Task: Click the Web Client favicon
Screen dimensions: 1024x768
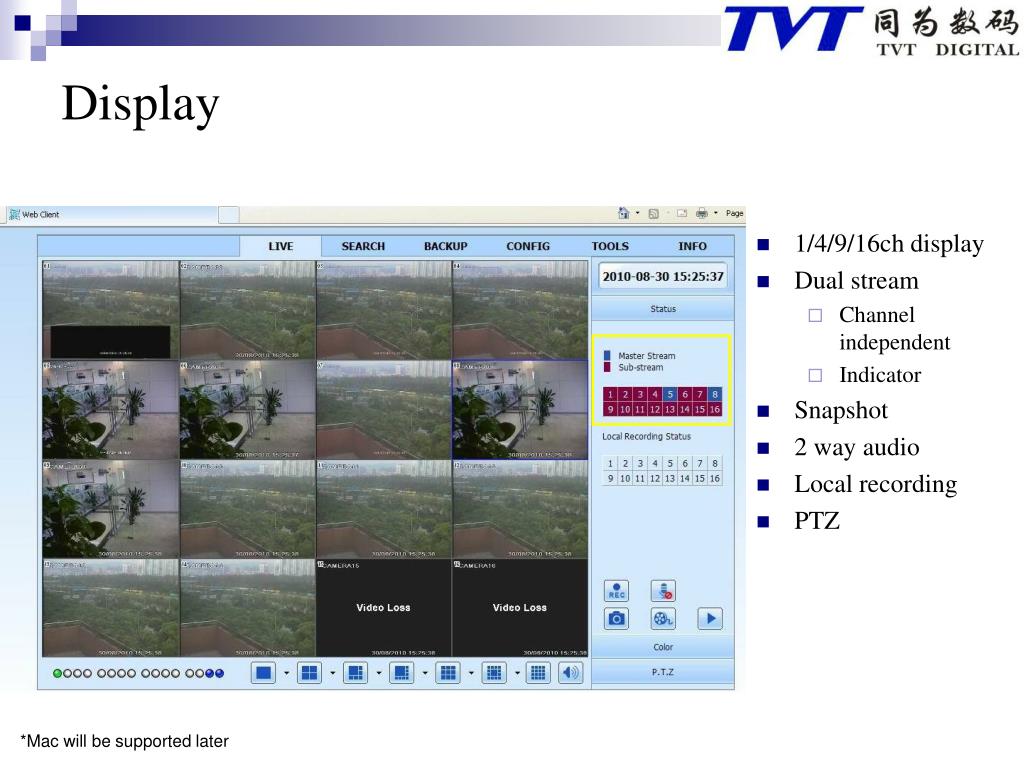Action: [14, 214]
